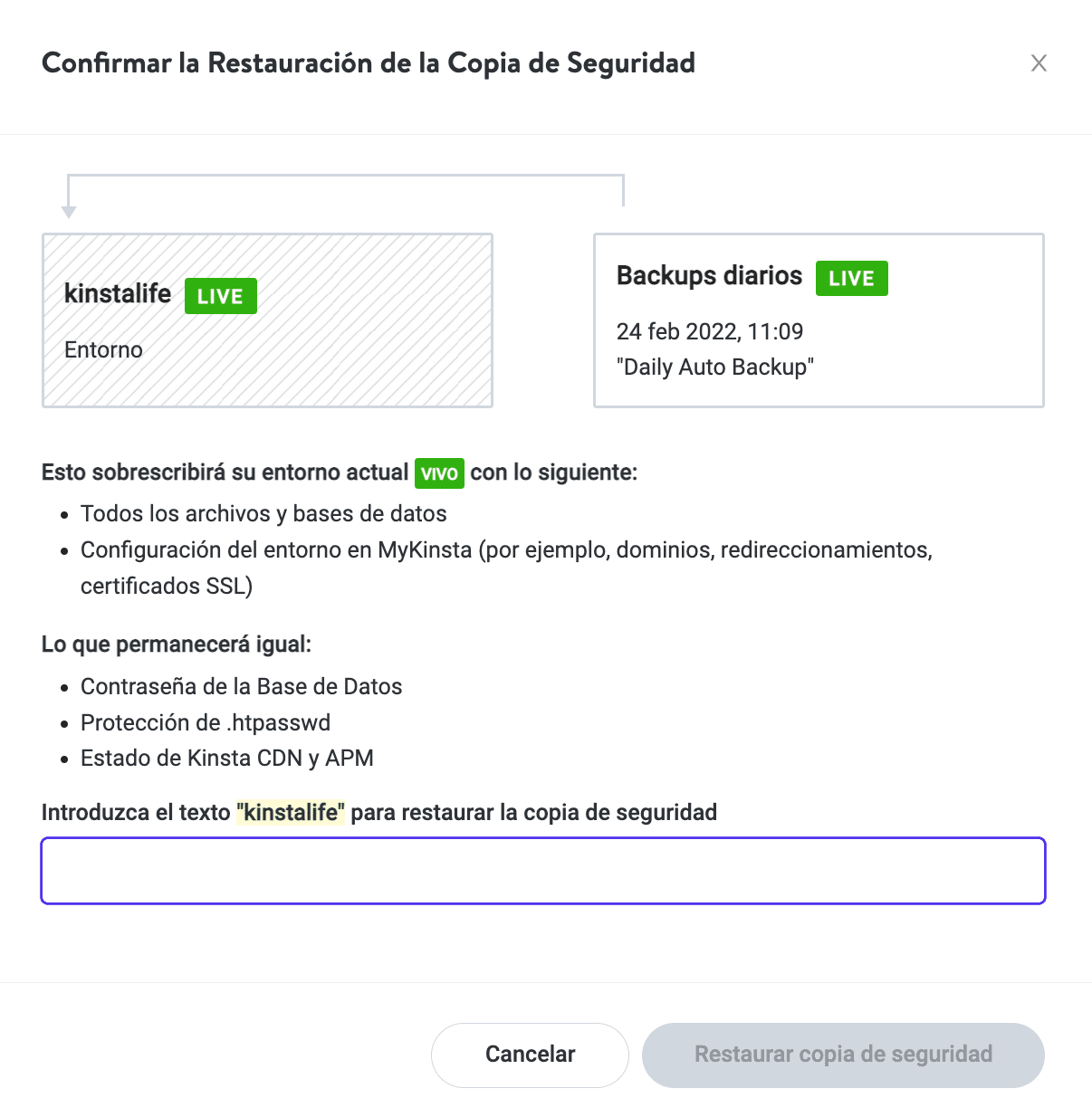1092x1117 pixels.
Task: Click the Cancelar button
Action: (x=530, y=1055)
